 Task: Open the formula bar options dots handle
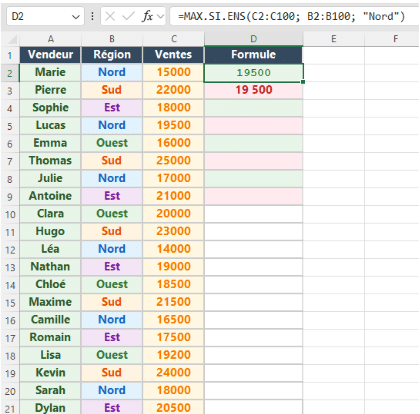click(x=92, y=16)
